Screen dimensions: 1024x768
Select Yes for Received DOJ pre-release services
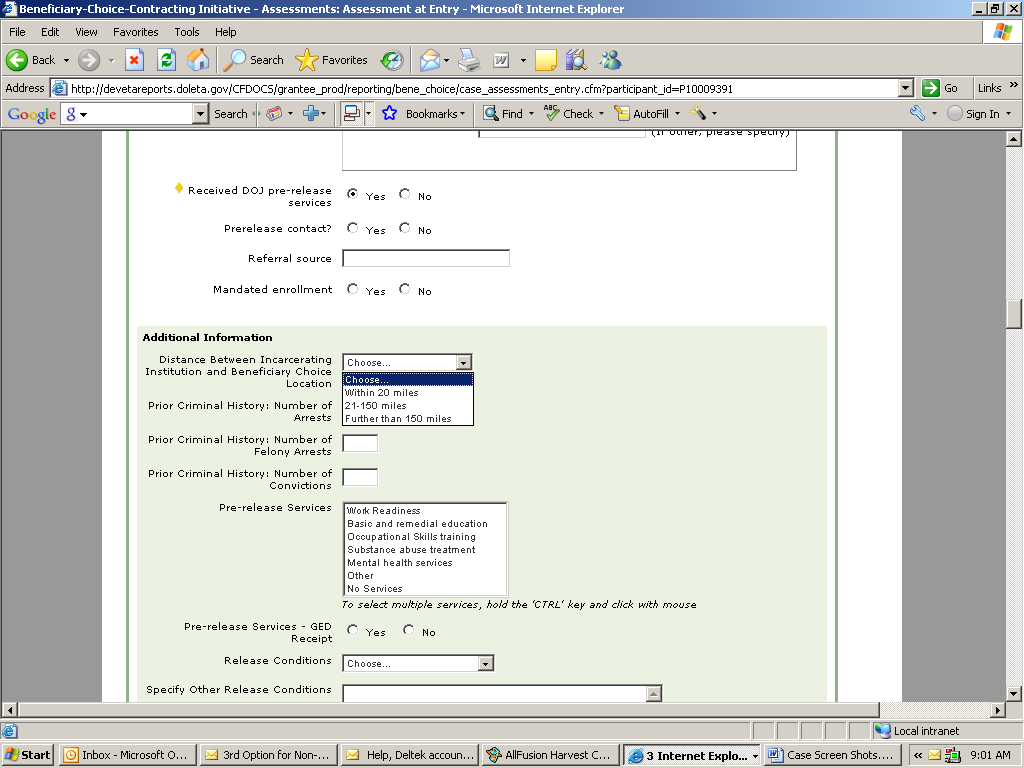(353, 194)
